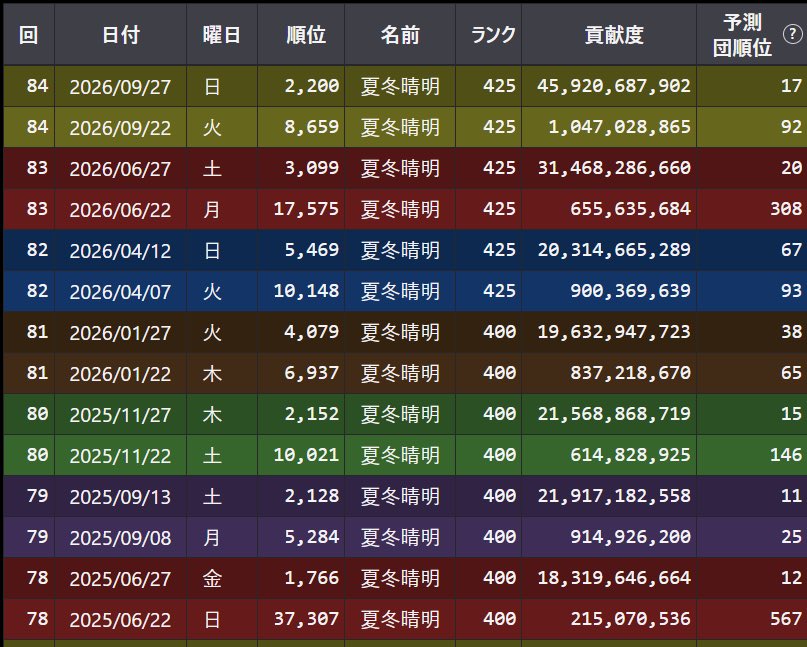Click weekday 金 in the 2025/06/27 row

tap(212, 579)
